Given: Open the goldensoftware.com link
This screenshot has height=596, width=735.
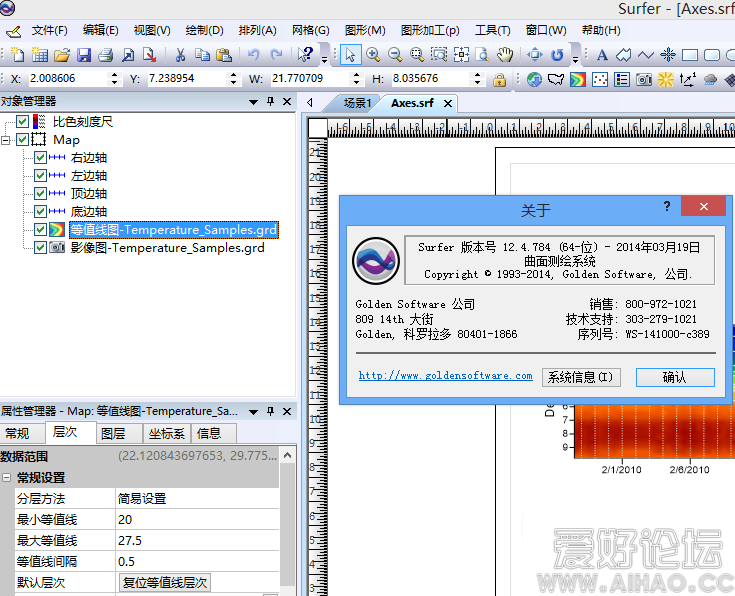Looking at the screenshot, I should point(445,376).
